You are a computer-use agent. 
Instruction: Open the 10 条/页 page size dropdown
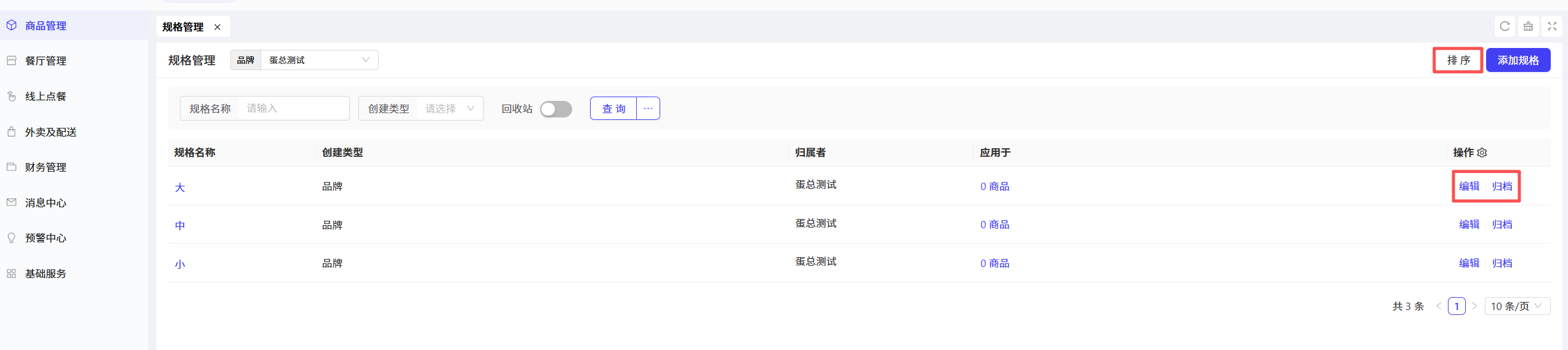(1517, 306)
